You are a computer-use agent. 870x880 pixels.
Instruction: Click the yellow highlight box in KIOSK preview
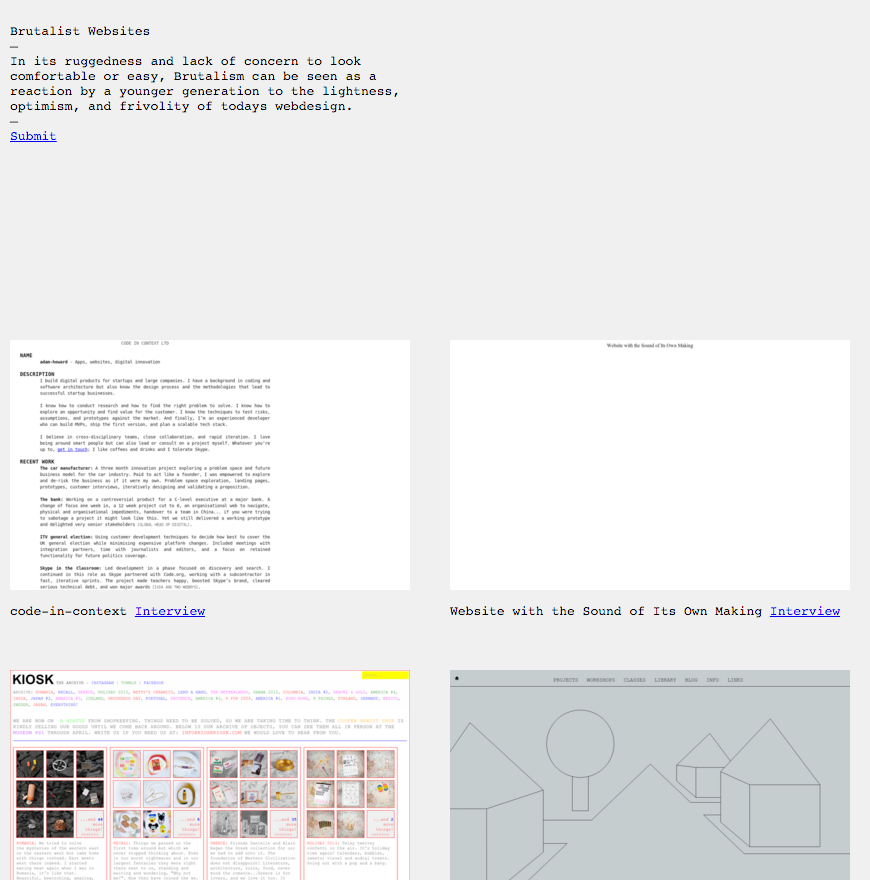point(385,675)
